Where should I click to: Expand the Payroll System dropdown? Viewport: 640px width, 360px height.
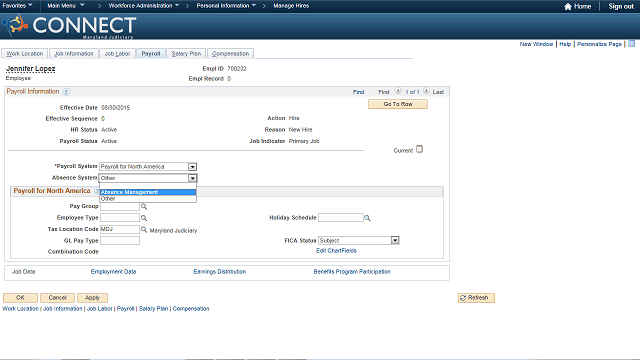(x=192, y=167)
